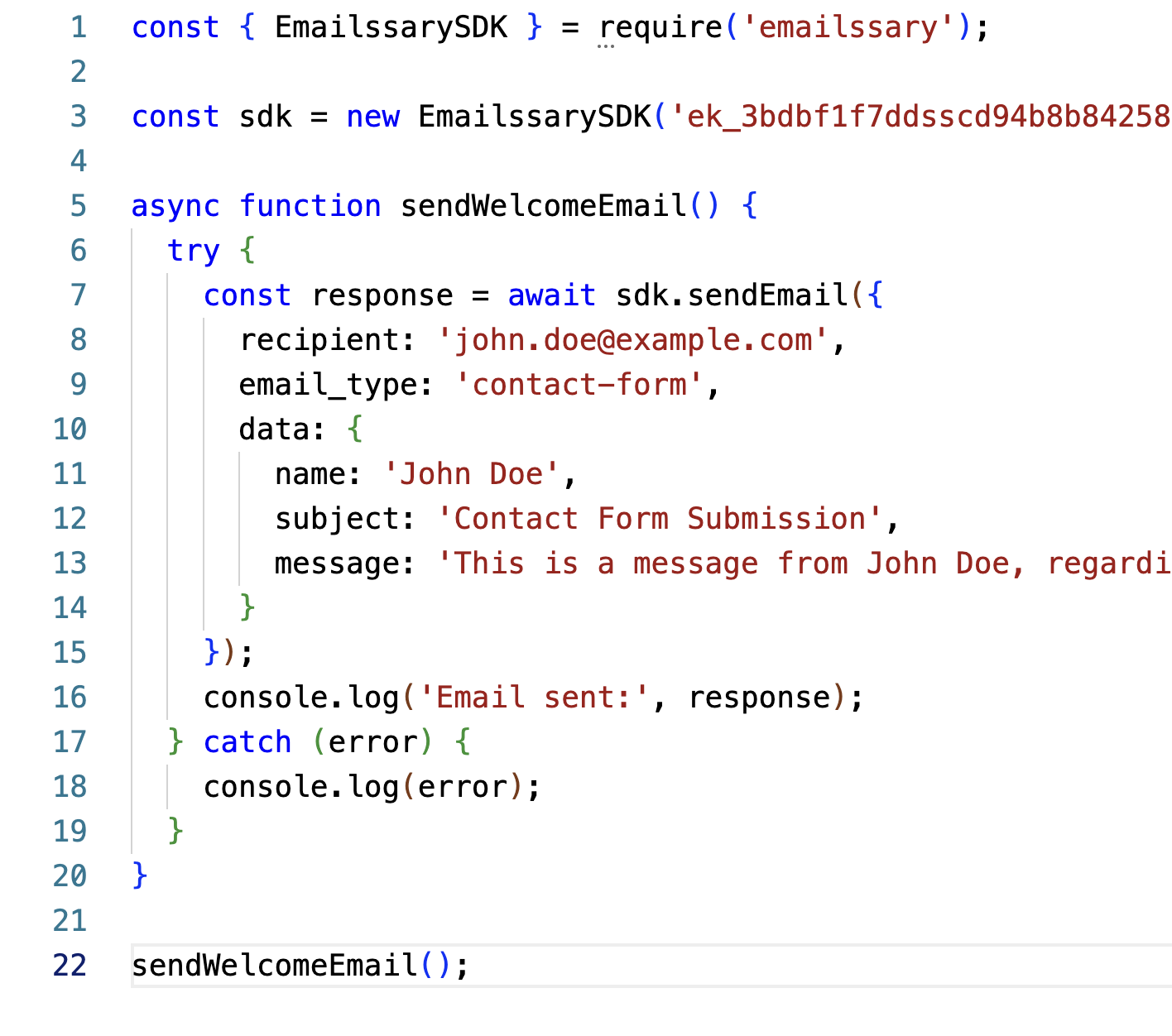The image size is (1172, 1036).
Task: Click 'sdk.sendEmail' method call
Action: click(732, 295)
